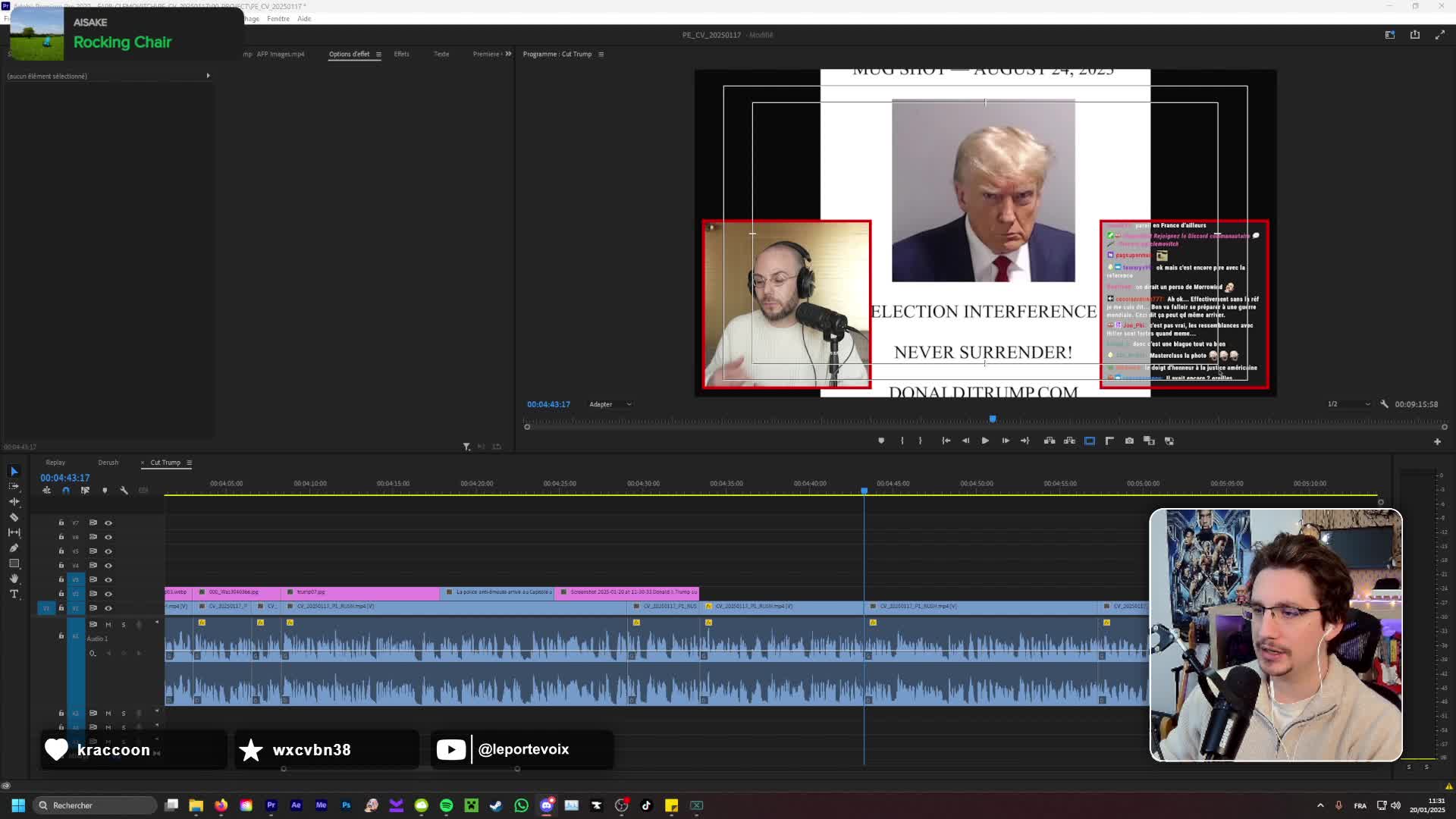Click the Extract button

pyautogui.click(x=1069, y=441)
